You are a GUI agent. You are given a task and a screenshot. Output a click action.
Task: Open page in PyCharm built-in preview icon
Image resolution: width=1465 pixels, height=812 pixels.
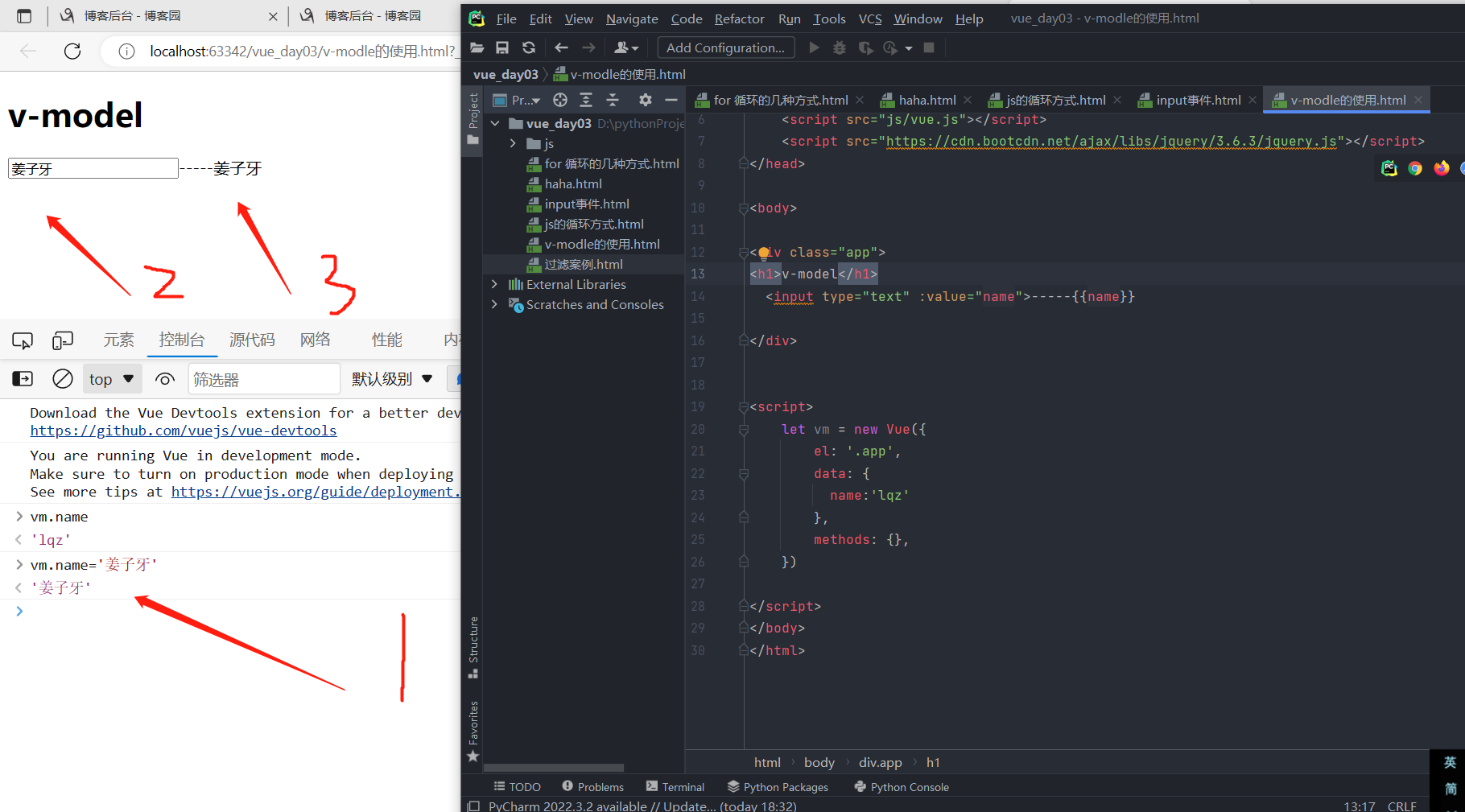1389,168
